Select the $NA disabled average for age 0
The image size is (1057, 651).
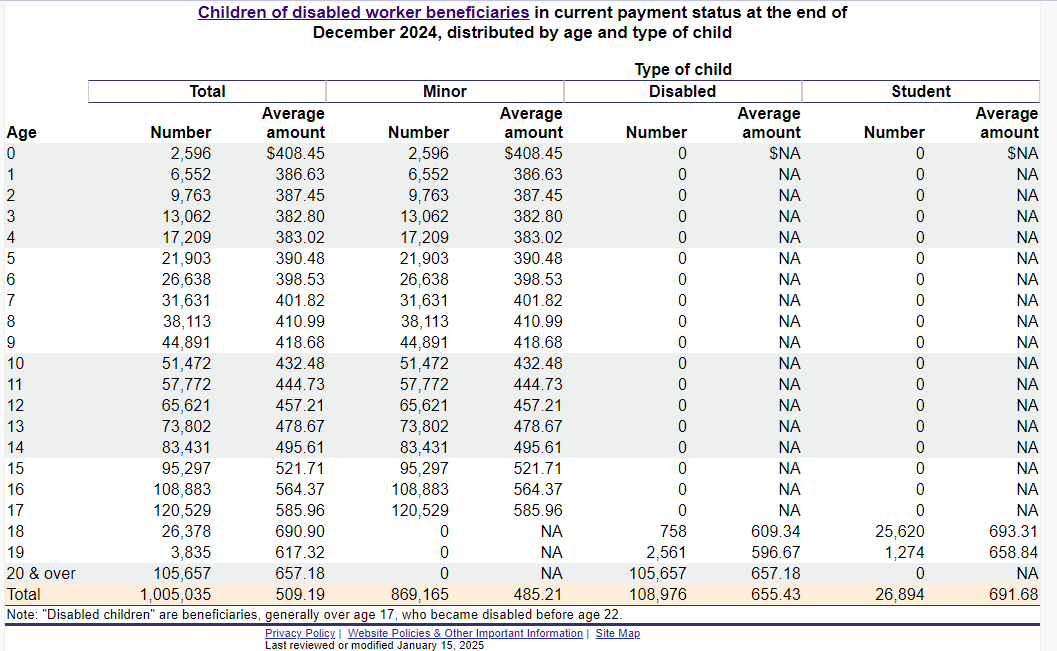[x=785, y=154]
